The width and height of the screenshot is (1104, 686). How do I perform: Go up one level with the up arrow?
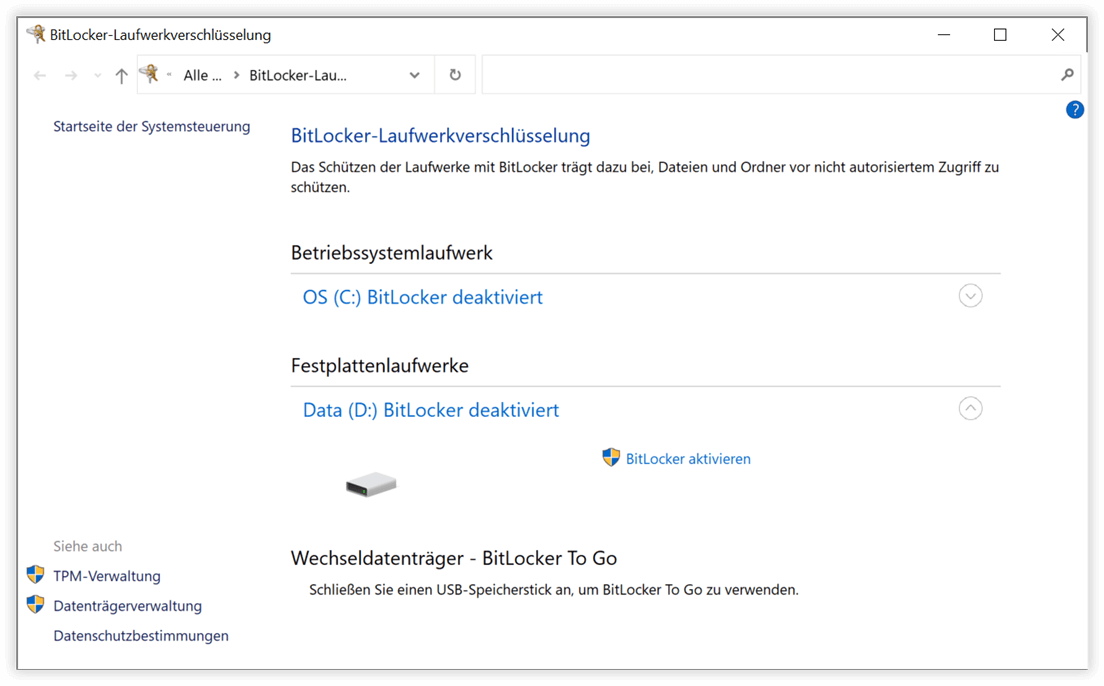121,75
